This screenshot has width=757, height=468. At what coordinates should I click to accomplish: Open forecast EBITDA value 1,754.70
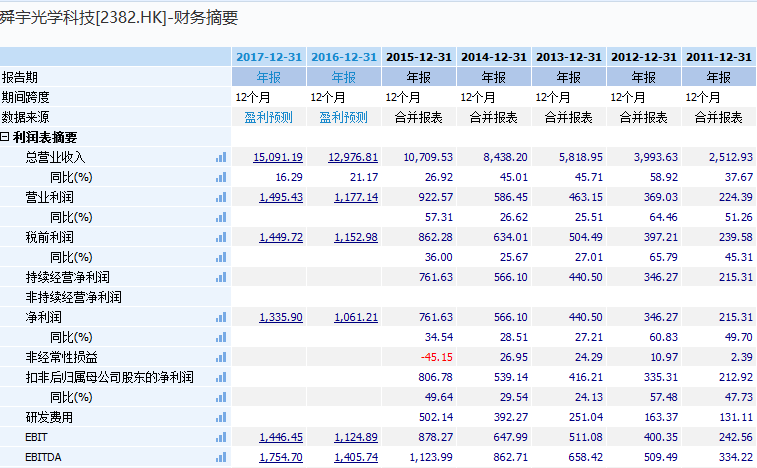tap(281, 457)
